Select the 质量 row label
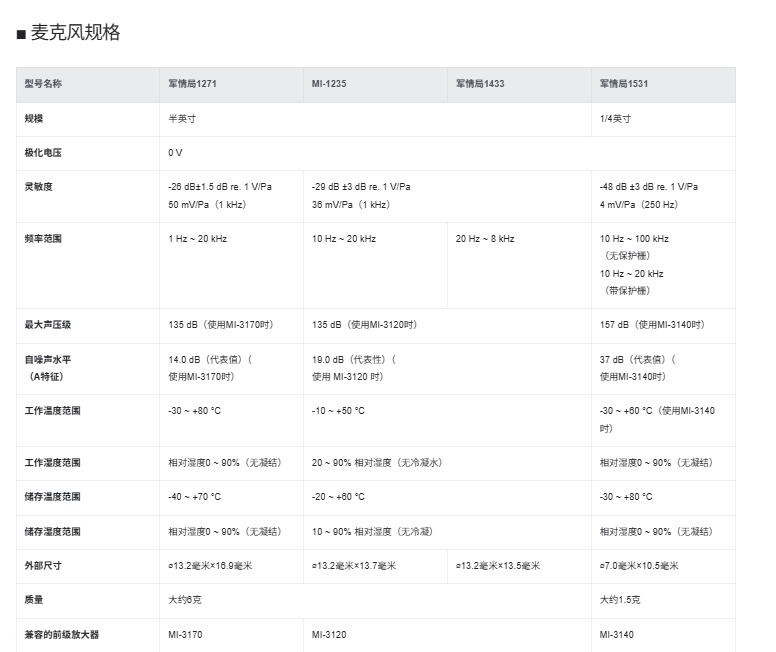The image size is (776, 652). pos(34,600)
